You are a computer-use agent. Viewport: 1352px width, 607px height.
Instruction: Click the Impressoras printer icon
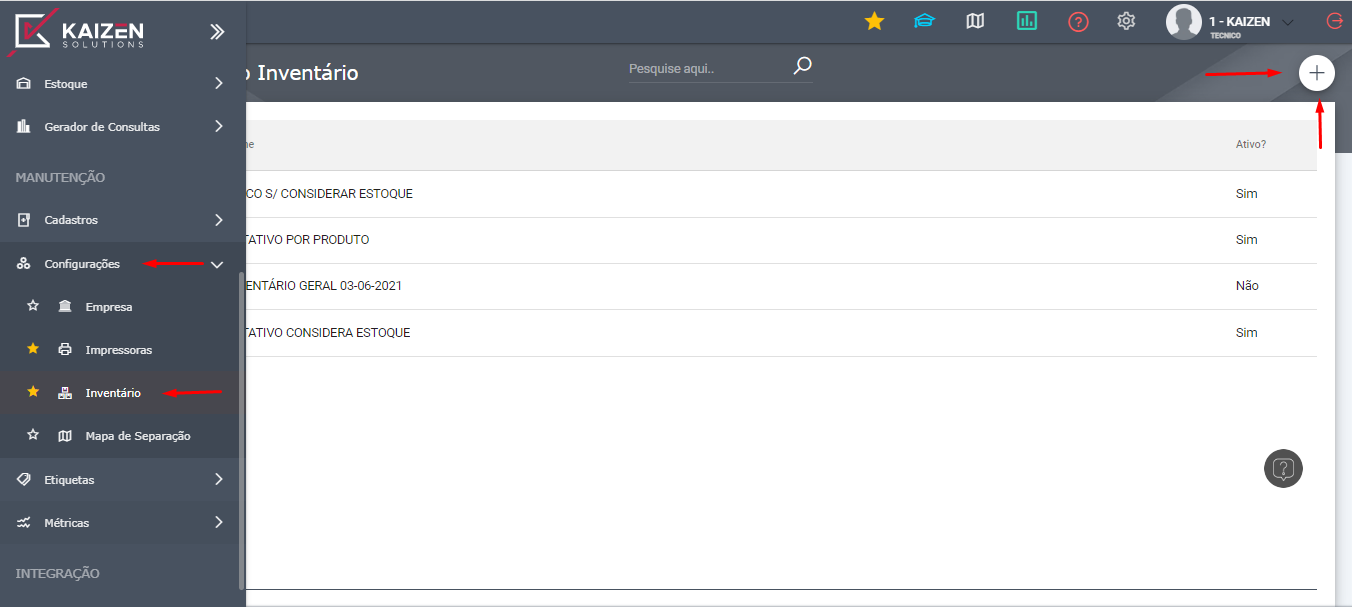(65, 350)
